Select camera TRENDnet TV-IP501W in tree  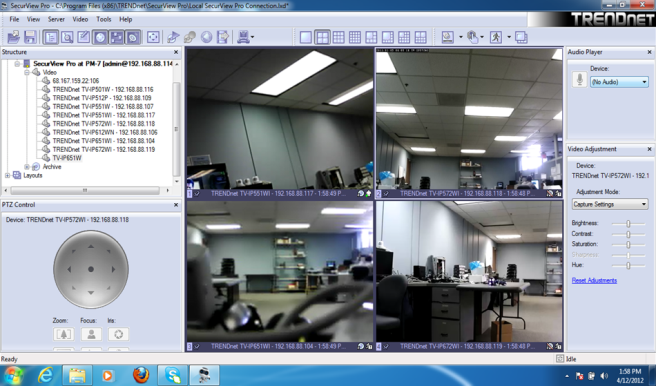[103, 89]
